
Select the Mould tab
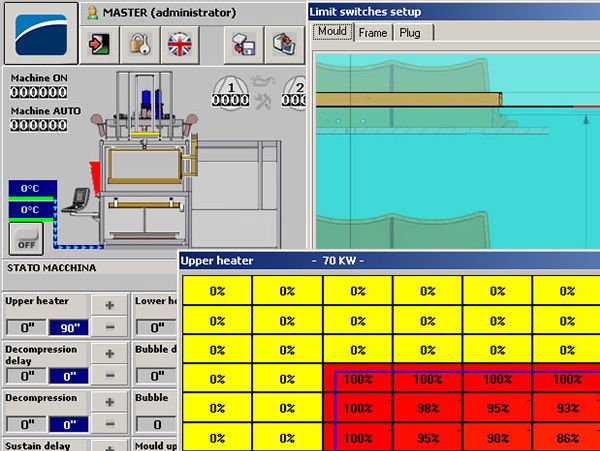(332, 32)
